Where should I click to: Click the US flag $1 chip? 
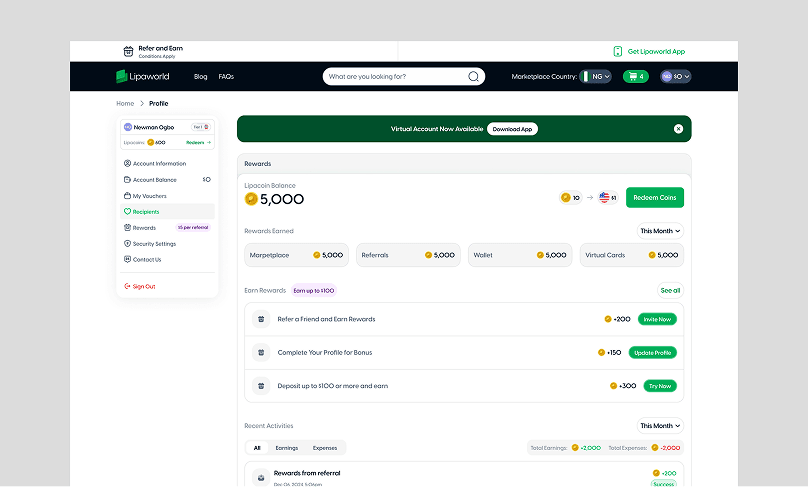coord(608,197)
